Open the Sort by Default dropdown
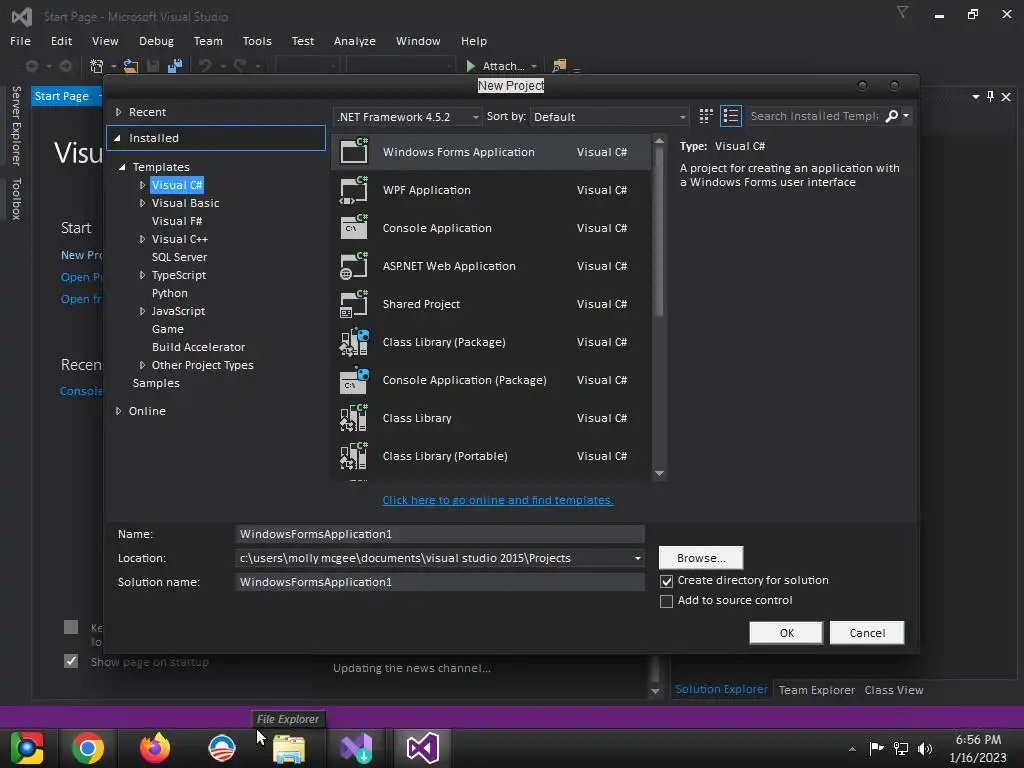 pyautogui.click(x=609, y=117)
